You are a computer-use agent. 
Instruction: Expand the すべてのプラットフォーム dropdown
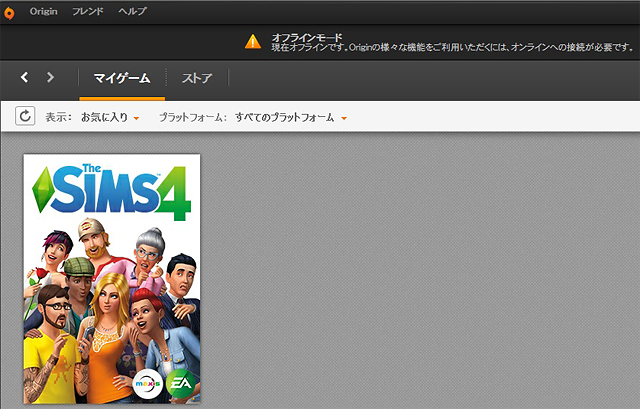(x=291, y=118)
